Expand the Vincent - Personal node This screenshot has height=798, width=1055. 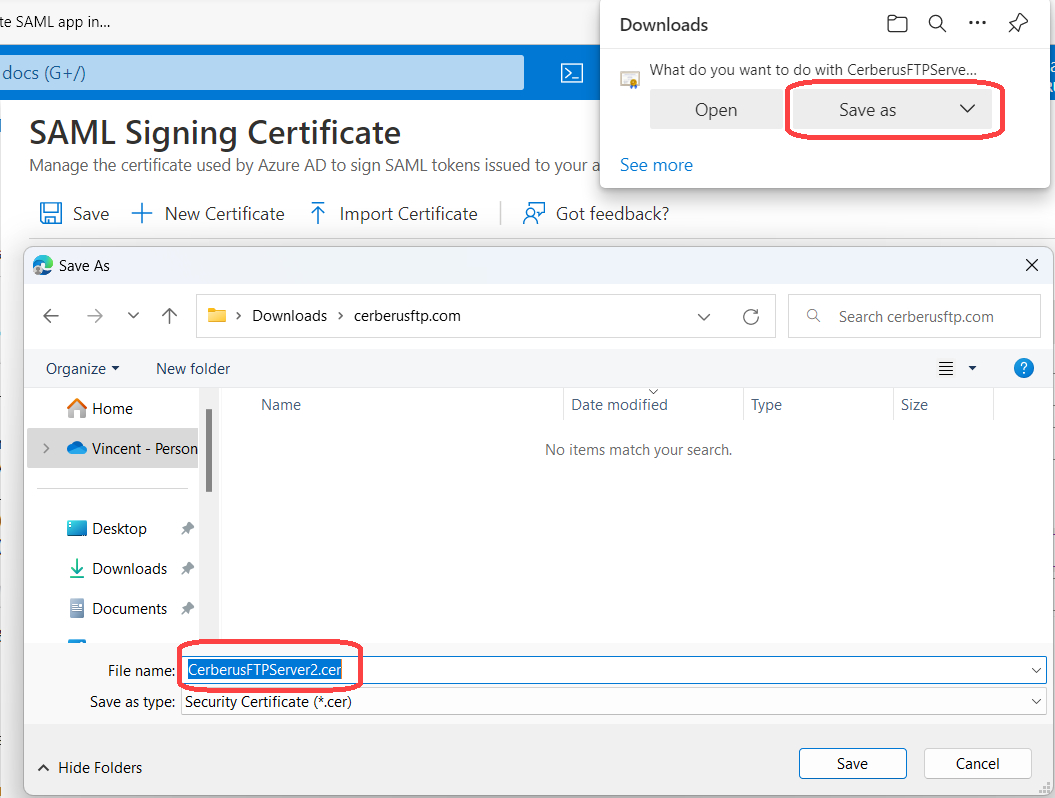(46, 448)
